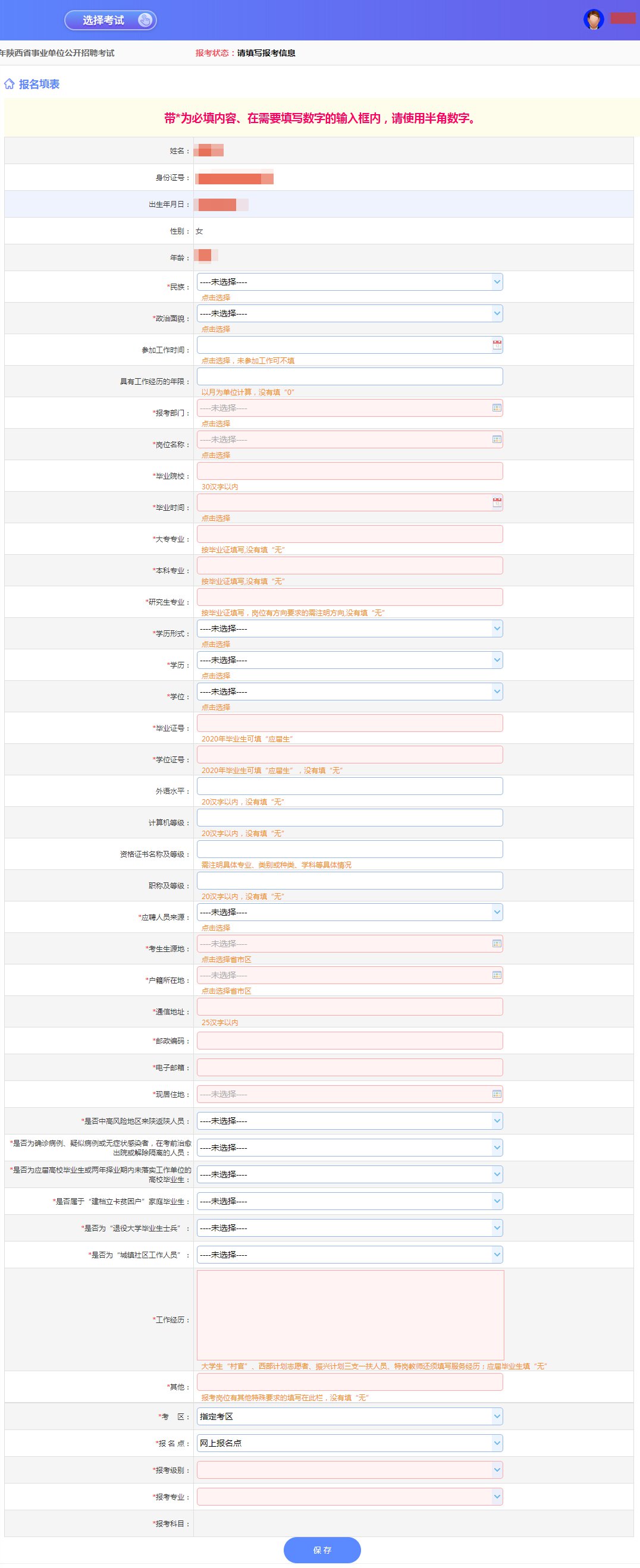The width and height of the screenshot is (640, 1568).
Task: Click the 资格证书名称及等级 input field
Action: 350,849
